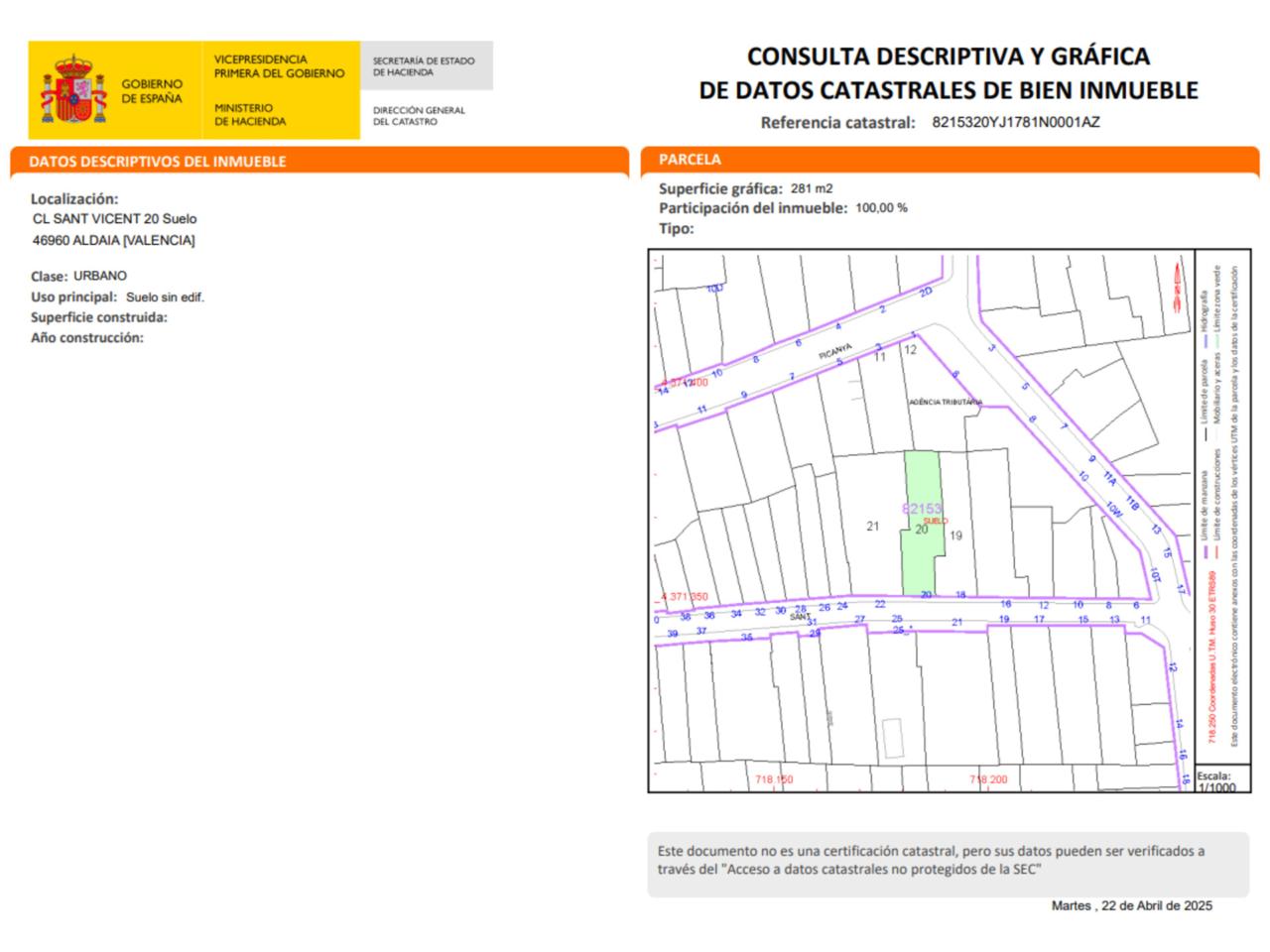The image size is (1270, 952).
Task: Click the Tipo label
Action: (676, 228)
